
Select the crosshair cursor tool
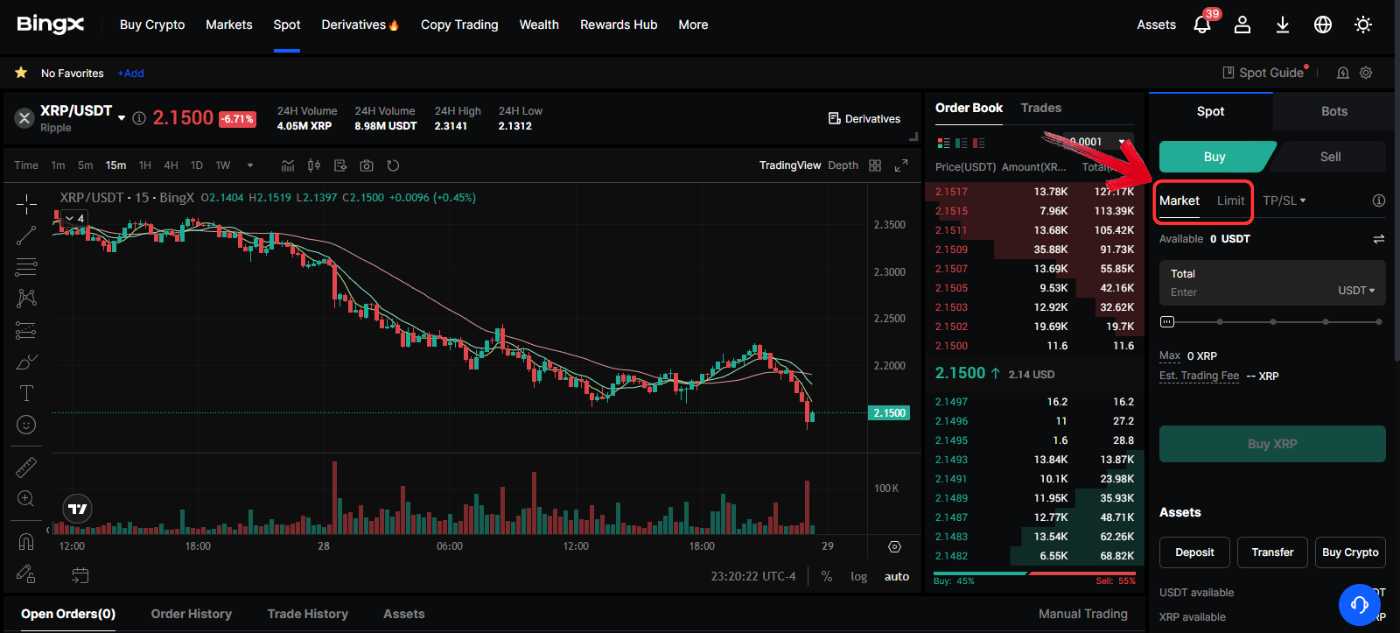coord(26,203)
